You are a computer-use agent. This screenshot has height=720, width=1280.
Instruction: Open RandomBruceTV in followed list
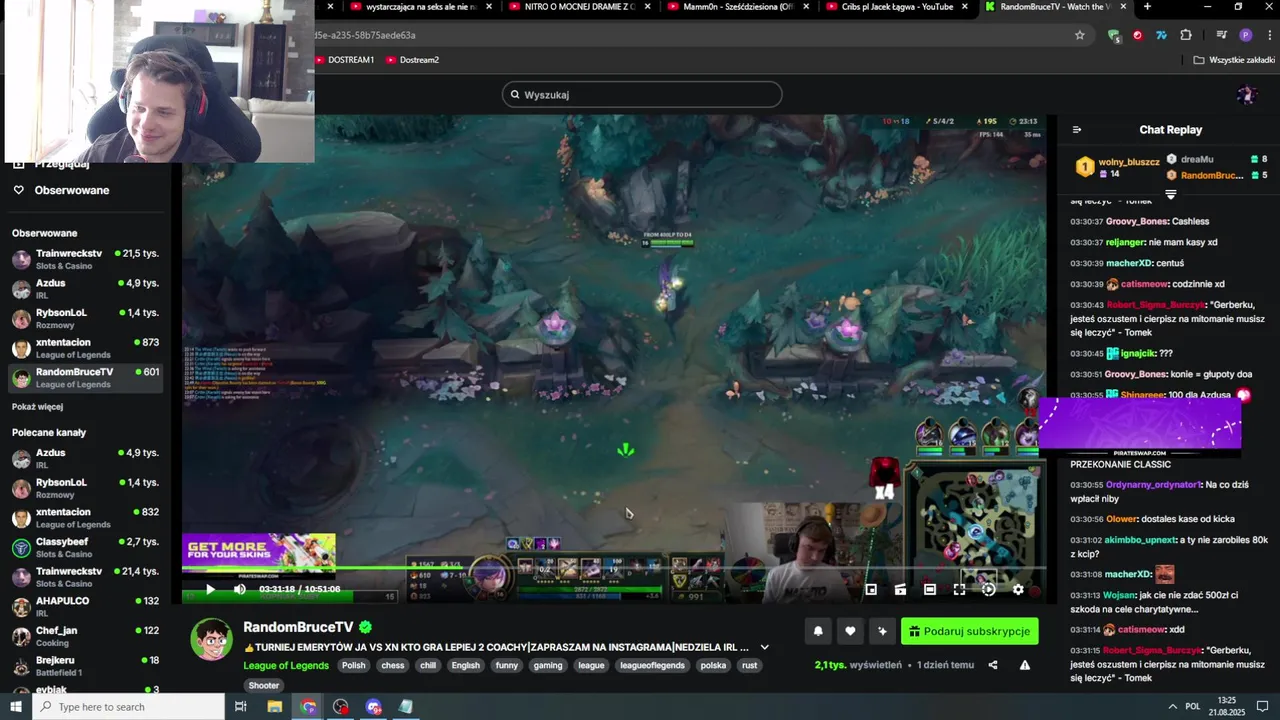pyautogui.click(x=85, y=377)
